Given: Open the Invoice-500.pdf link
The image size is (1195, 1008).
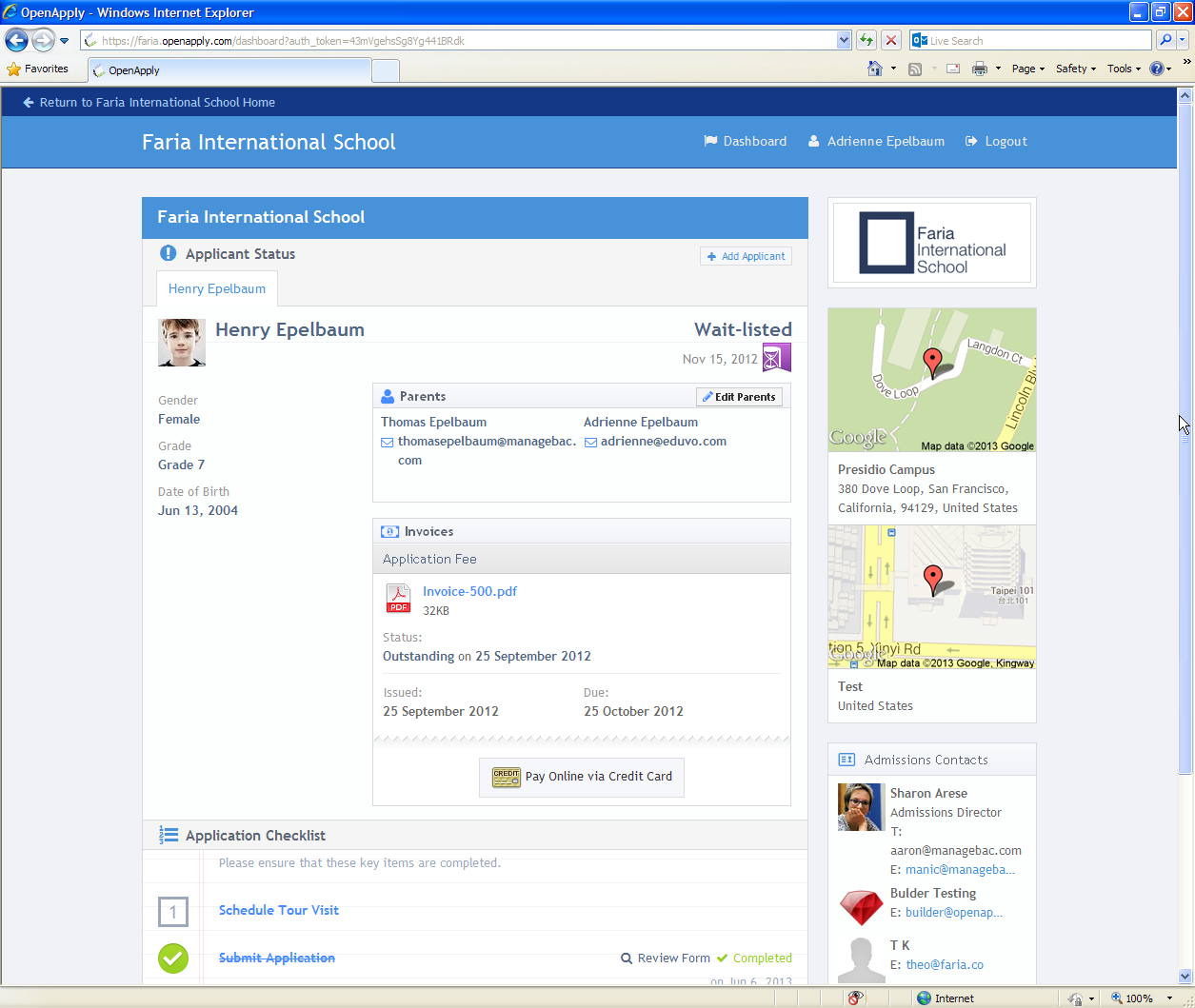Looking at the screenshot, I should (469, 591).
